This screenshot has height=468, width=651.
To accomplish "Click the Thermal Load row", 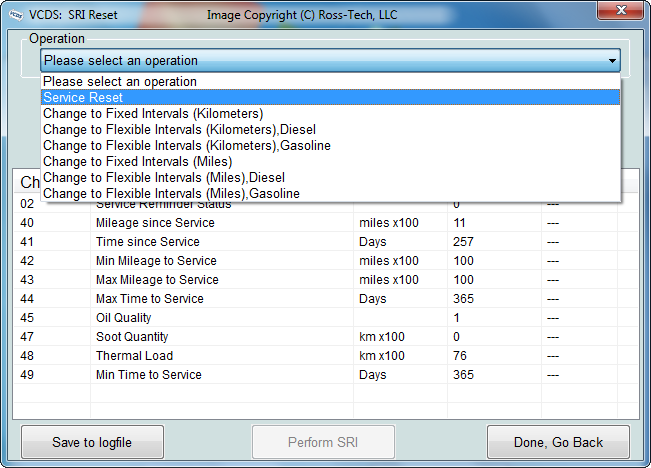I will pos(134,356).
